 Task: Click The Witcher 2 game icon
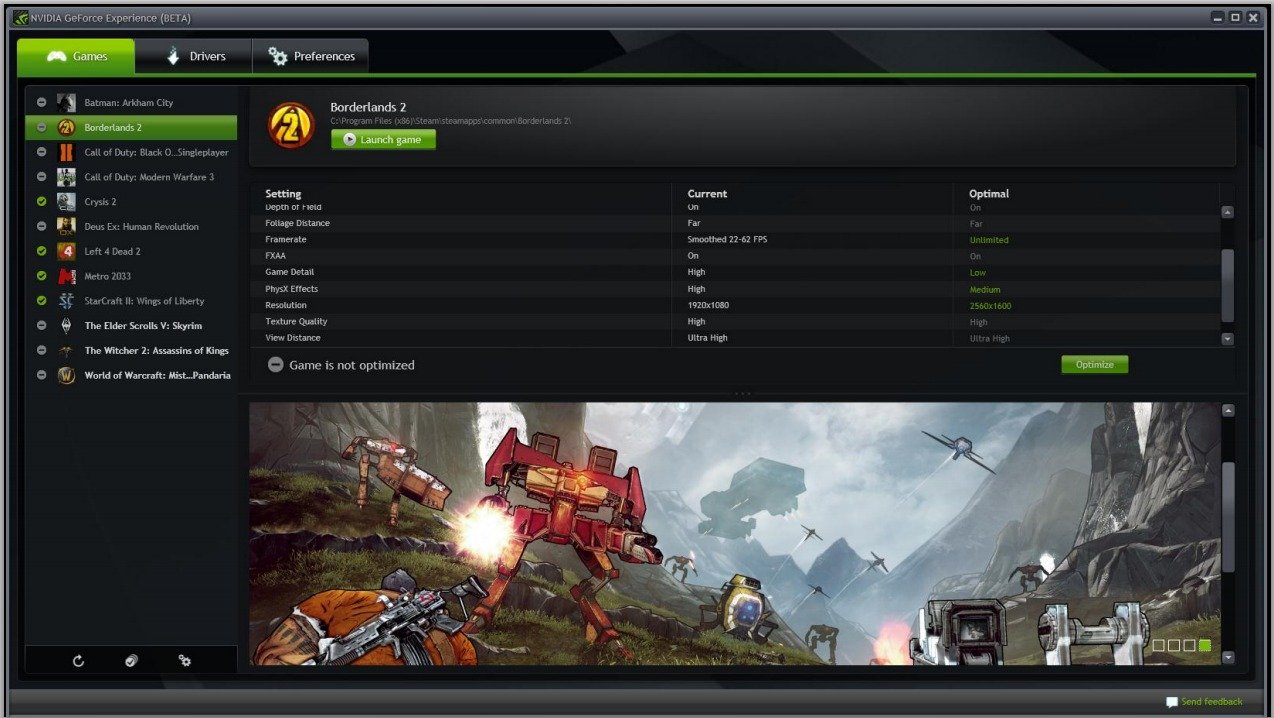pos(66,351)
